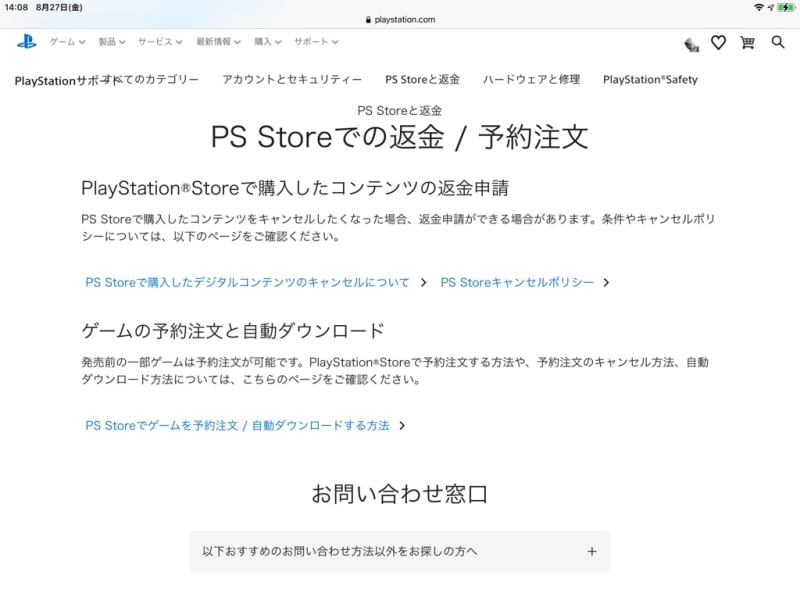Image resolution: width=800 pixels, height=600 pixels.
Task: Click chevron after PS Storeキャンセルポリシー link
Action: click(x=606, y=283)
